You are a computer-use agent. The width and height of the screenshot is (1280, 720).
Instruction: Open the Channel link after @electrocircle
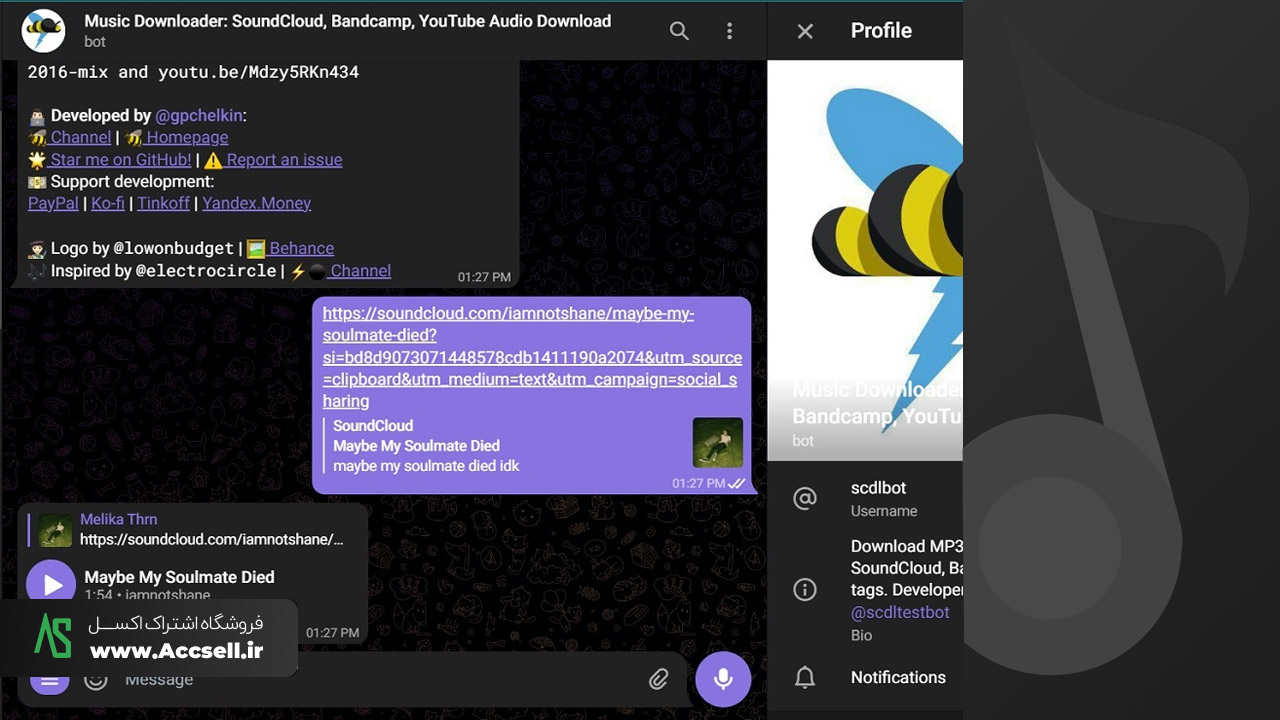tap(360, 270)
